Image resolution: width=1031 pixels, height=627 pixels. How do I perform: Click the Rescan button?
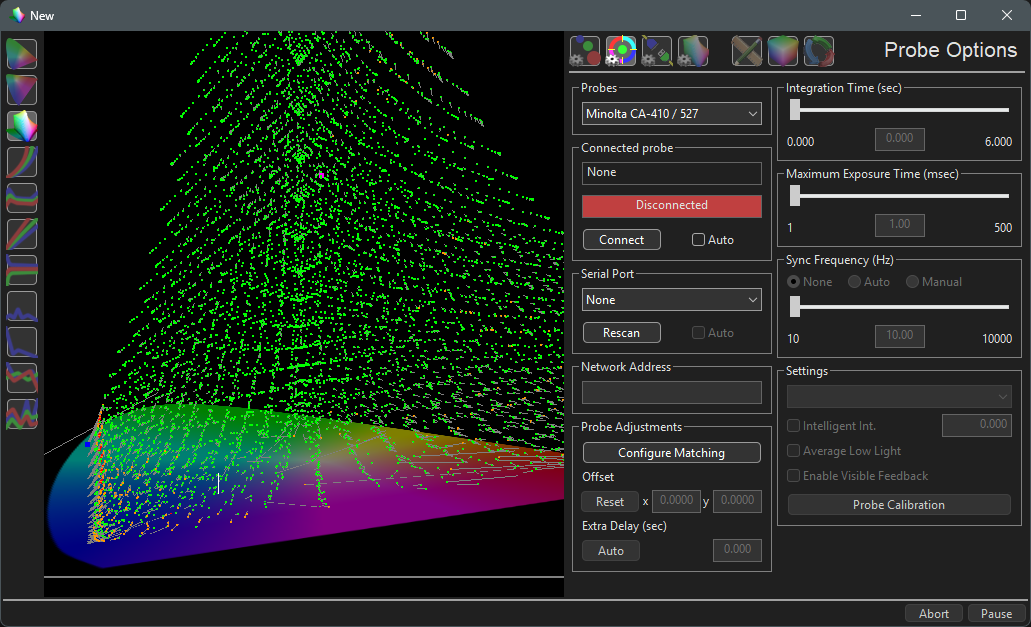[x=621, y=333]
